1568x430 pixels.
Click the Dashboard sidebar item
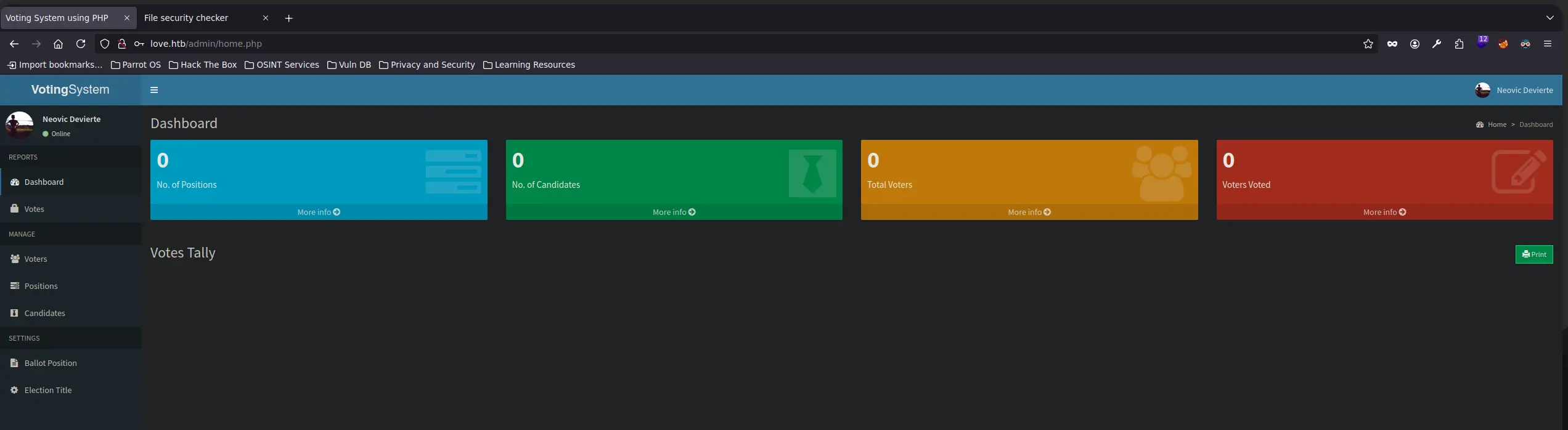point(44,182)
